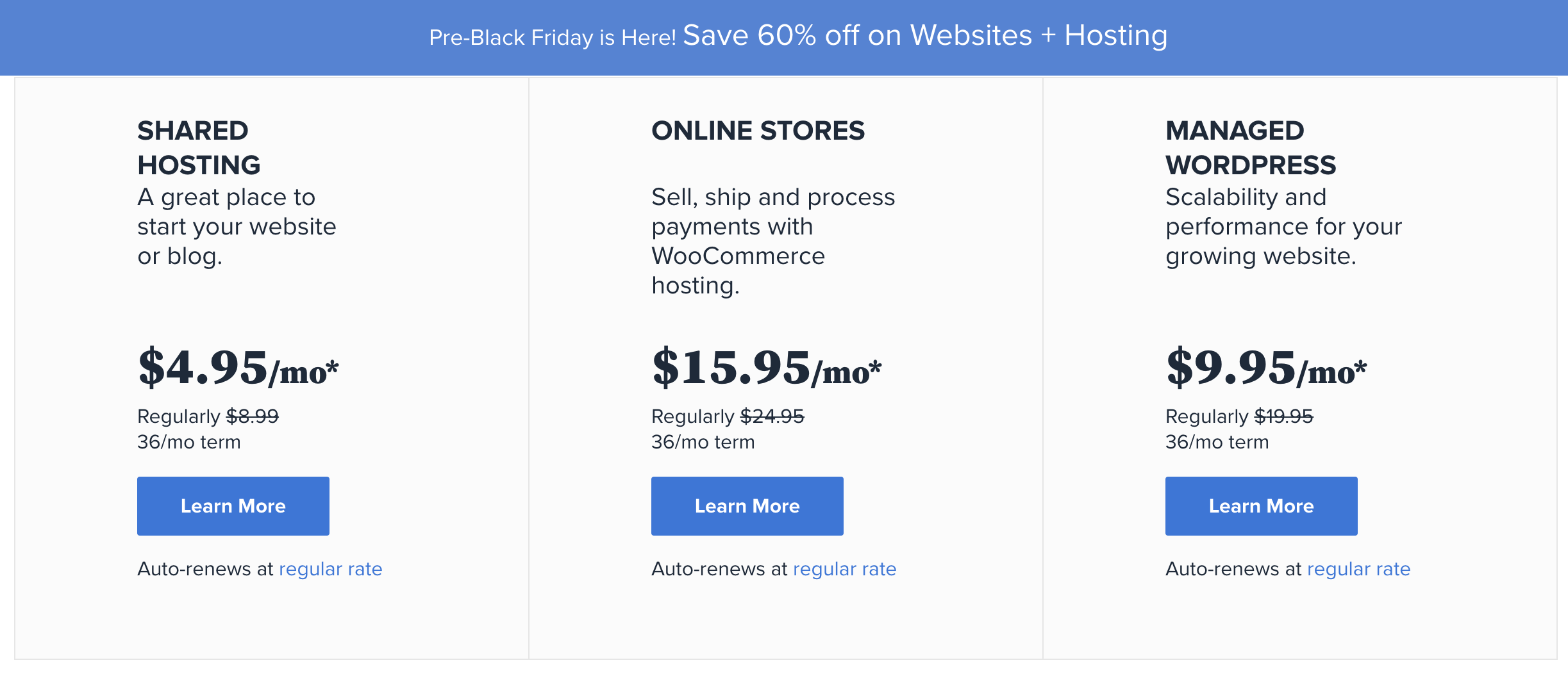Open the Managed WordPress regular rate link
Image resolution: width=1568 pixels, height=674 pixels.
coord(1358,569)
